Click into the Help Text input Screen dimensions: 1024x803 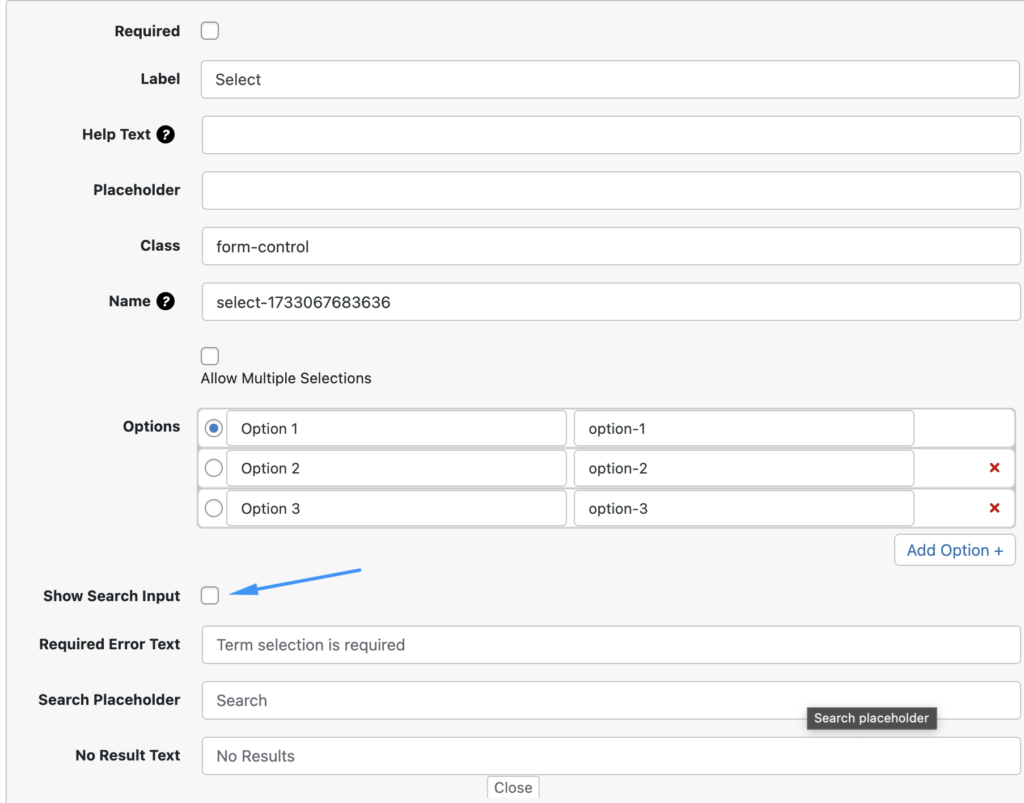pos(610,135)
